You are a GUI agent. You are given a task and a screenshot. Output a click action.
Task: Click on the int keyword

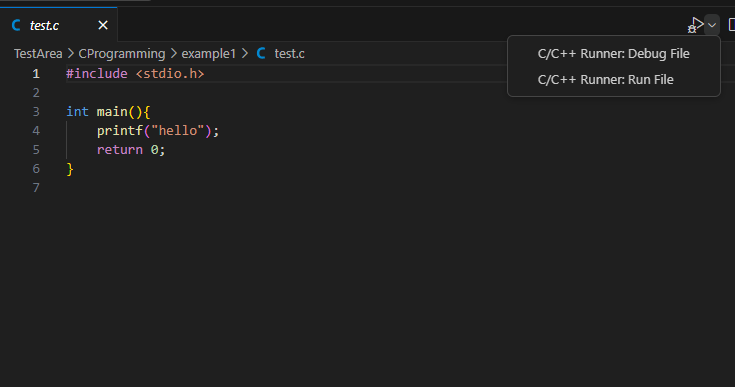77,112
